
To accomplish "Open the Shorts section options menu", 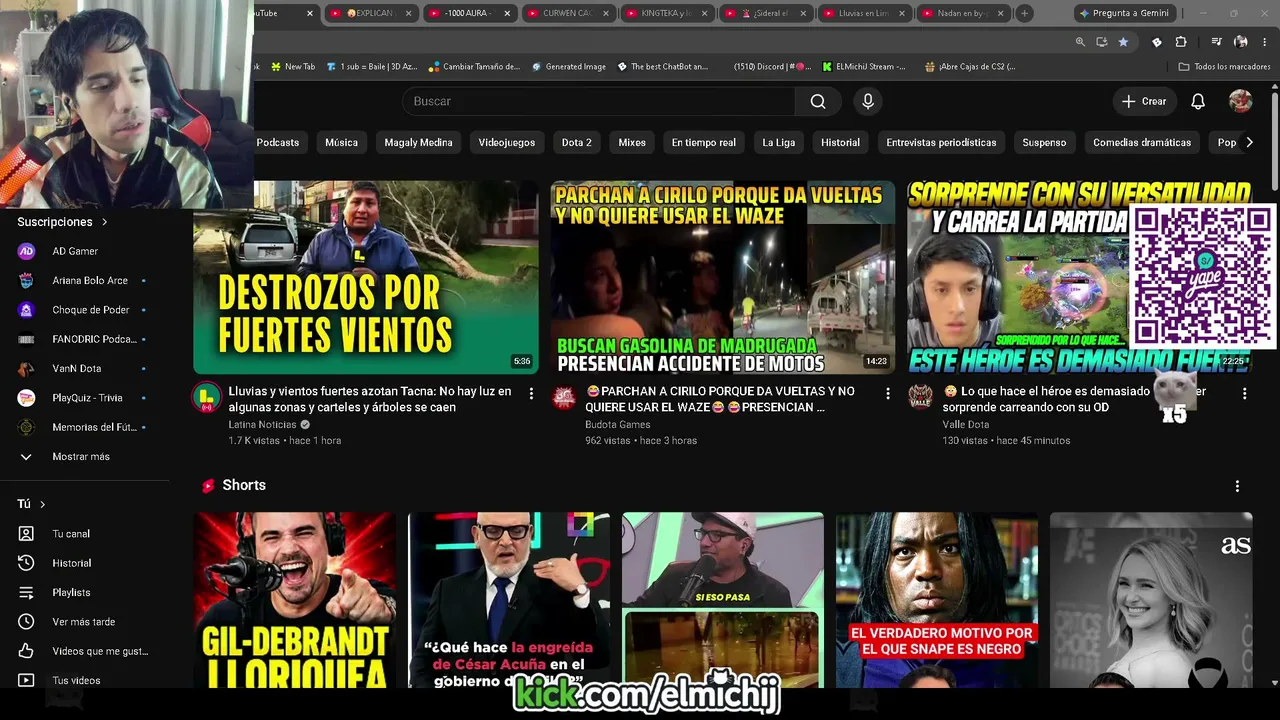I will pyautogui.click(x=1237, y=486).
